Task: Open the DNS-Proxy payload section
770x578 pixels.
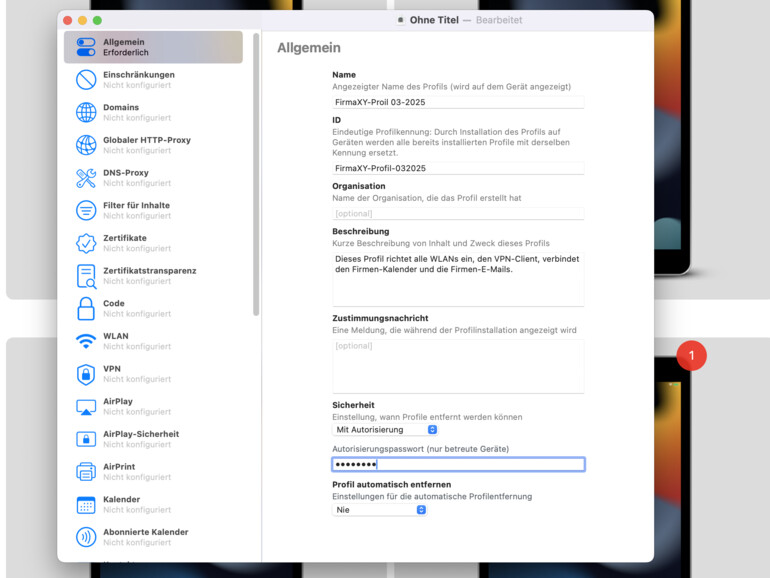Action: pos(153,178)
